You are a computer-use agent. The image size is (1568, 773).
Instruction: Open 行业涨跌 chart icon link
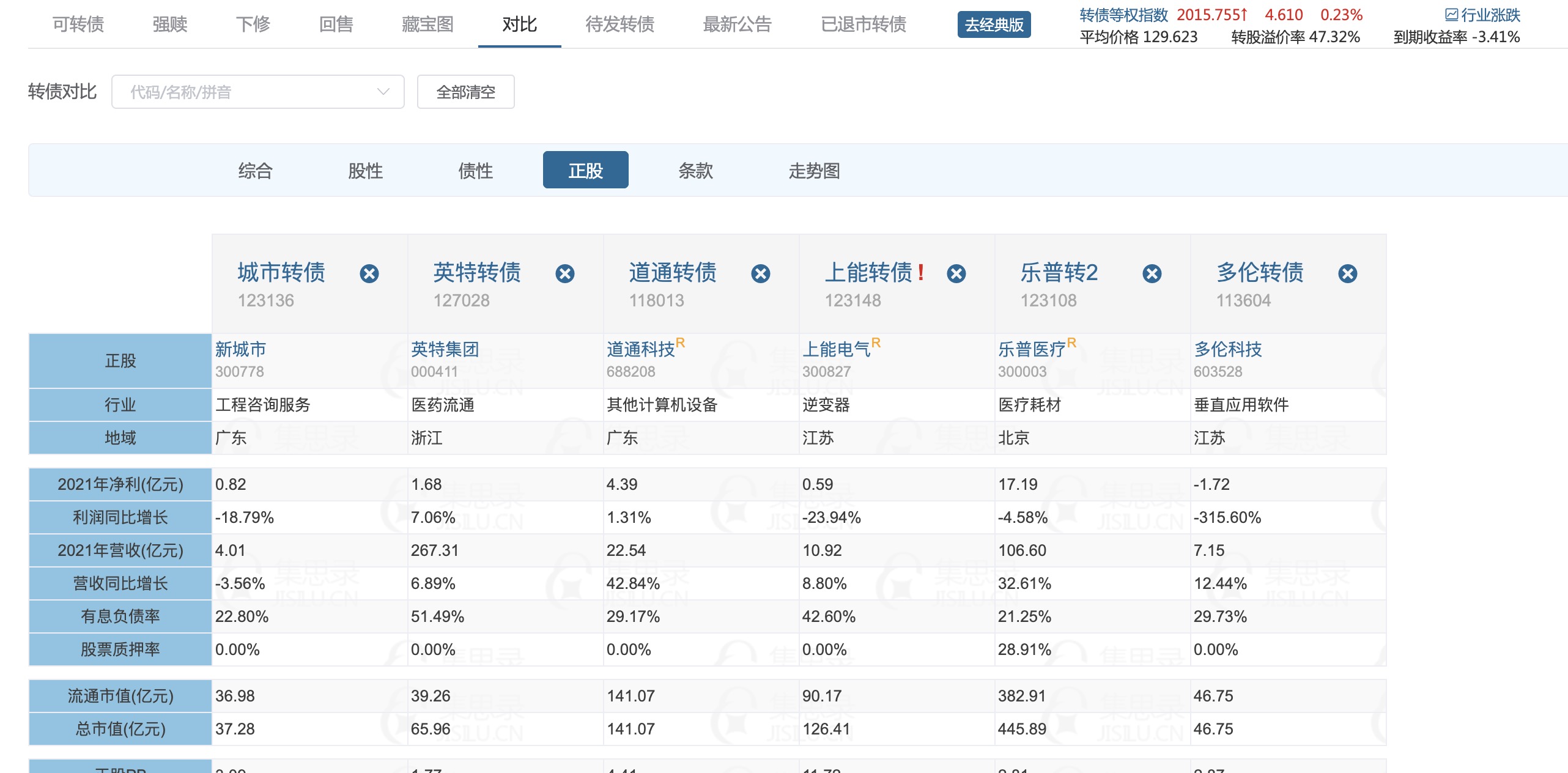click(x=1482, y=15)
